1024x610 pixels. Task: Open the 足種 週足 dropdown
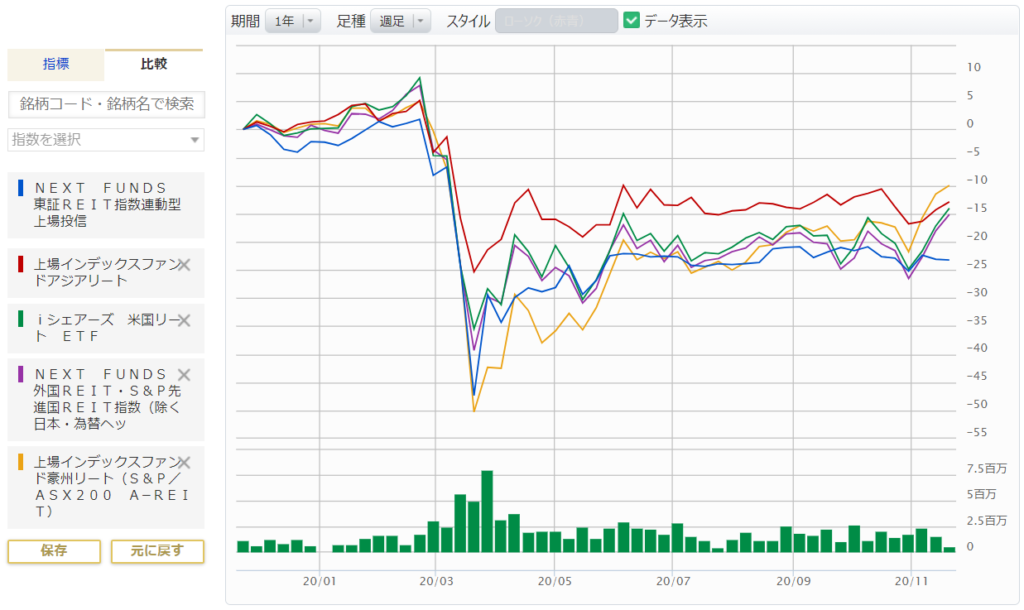(400, 21)
